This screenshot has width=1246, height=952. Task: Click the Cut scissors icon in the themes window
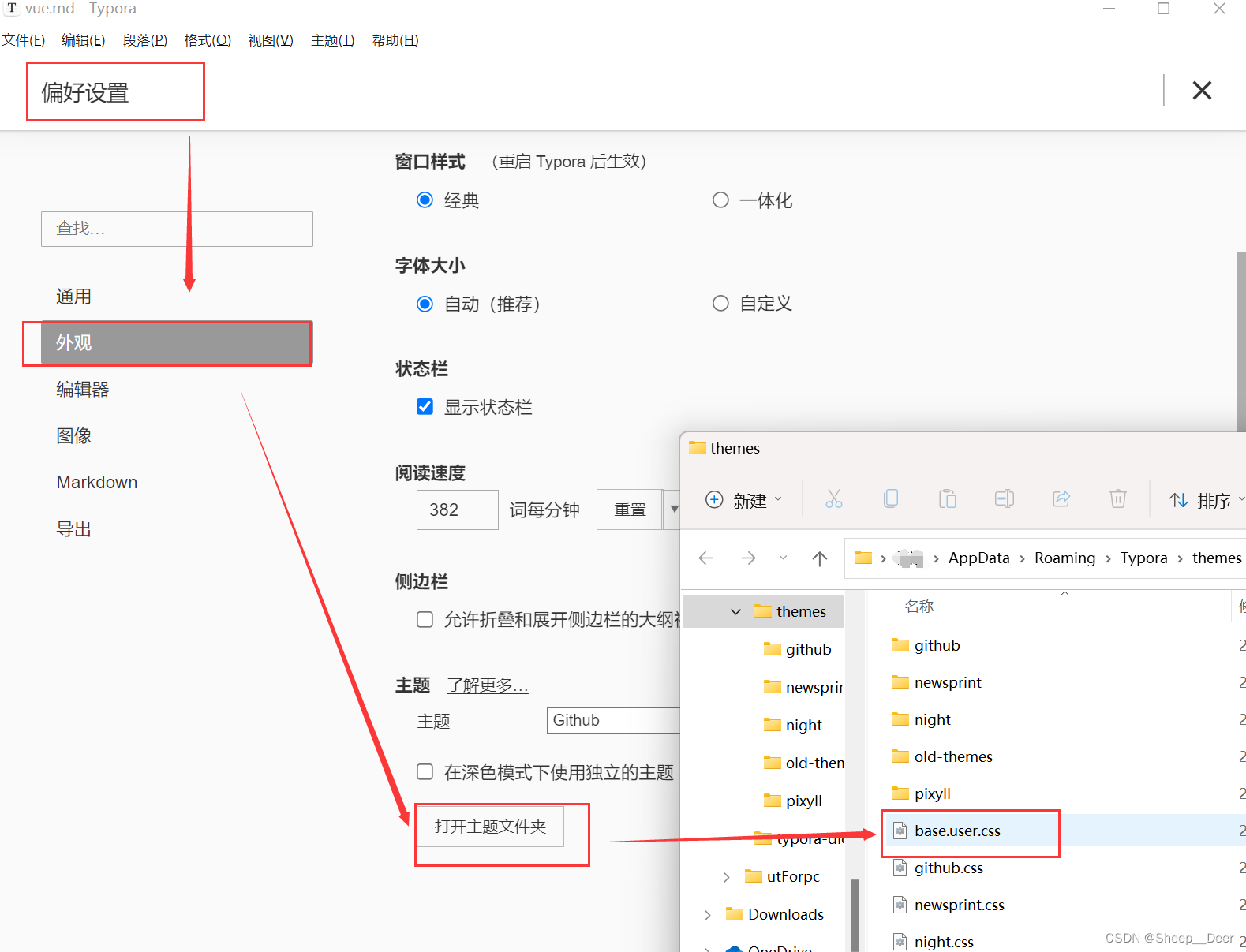point(833,498)
